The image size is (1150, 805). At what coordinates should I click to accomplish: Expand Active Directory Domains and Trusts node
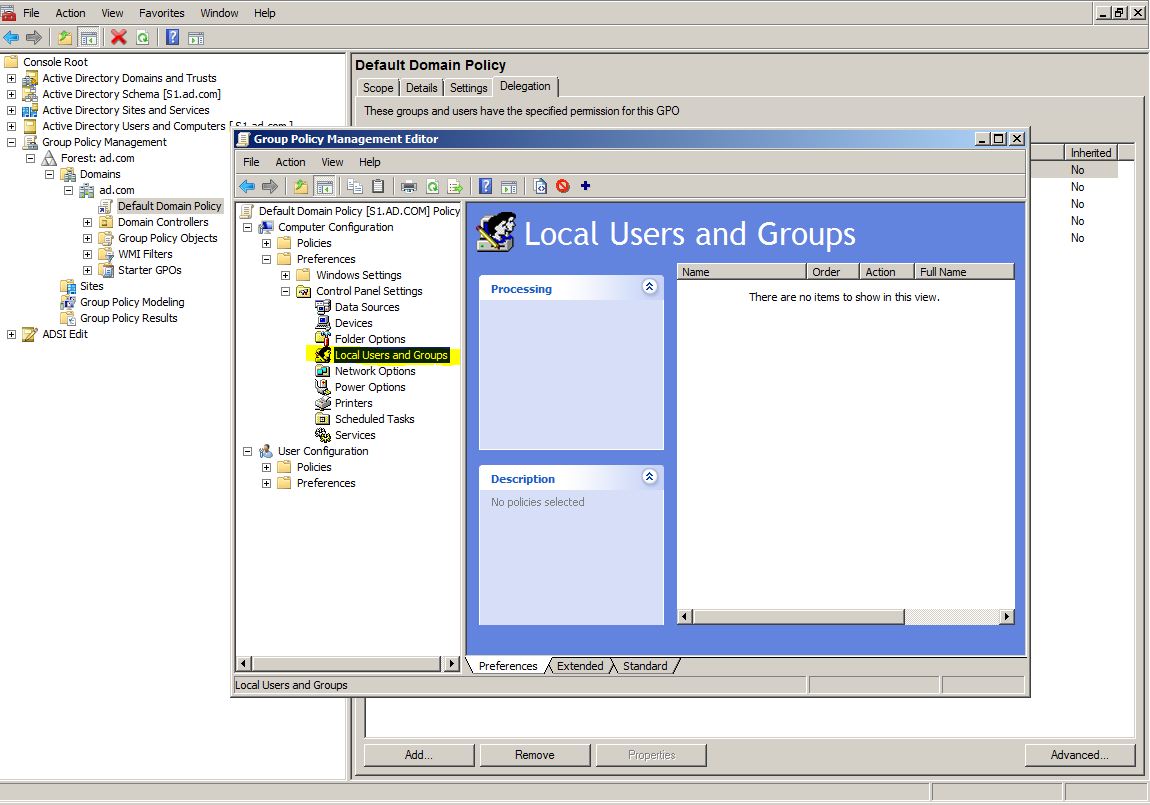11,78
